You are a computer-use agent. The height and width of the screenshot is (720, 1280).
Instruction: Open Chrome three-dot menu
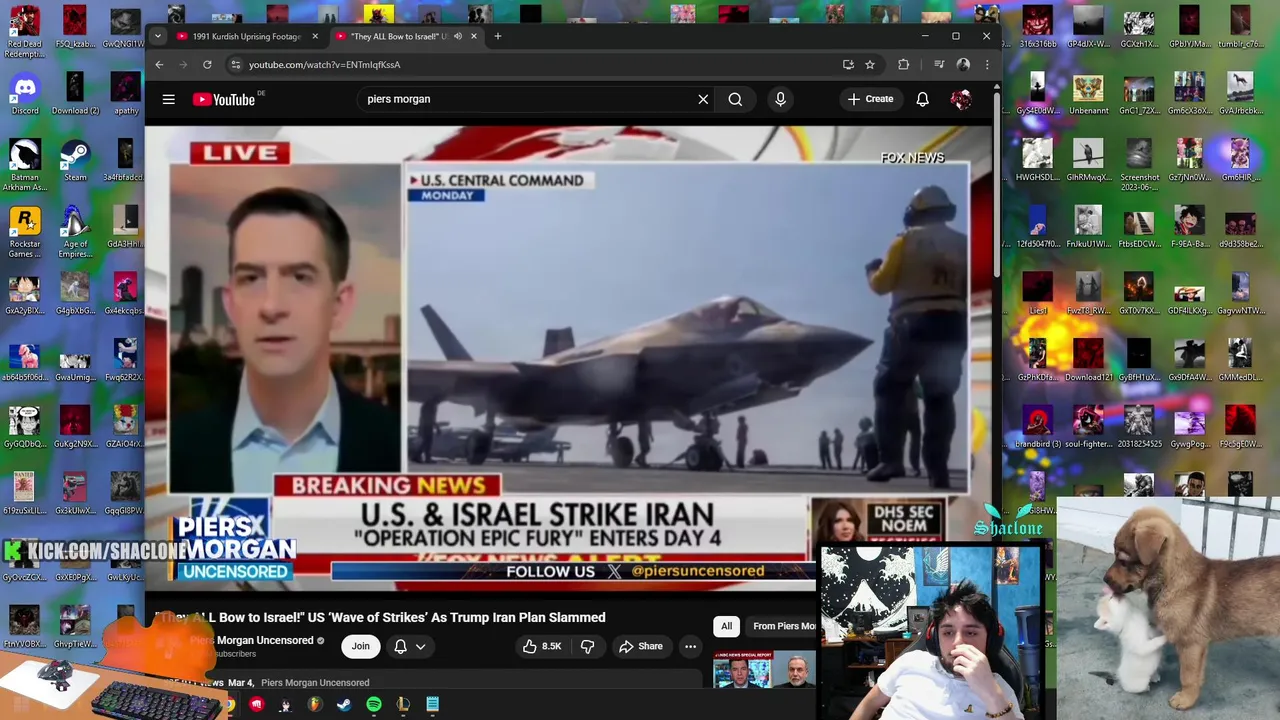pyautogui.click(x=987, y=64)
